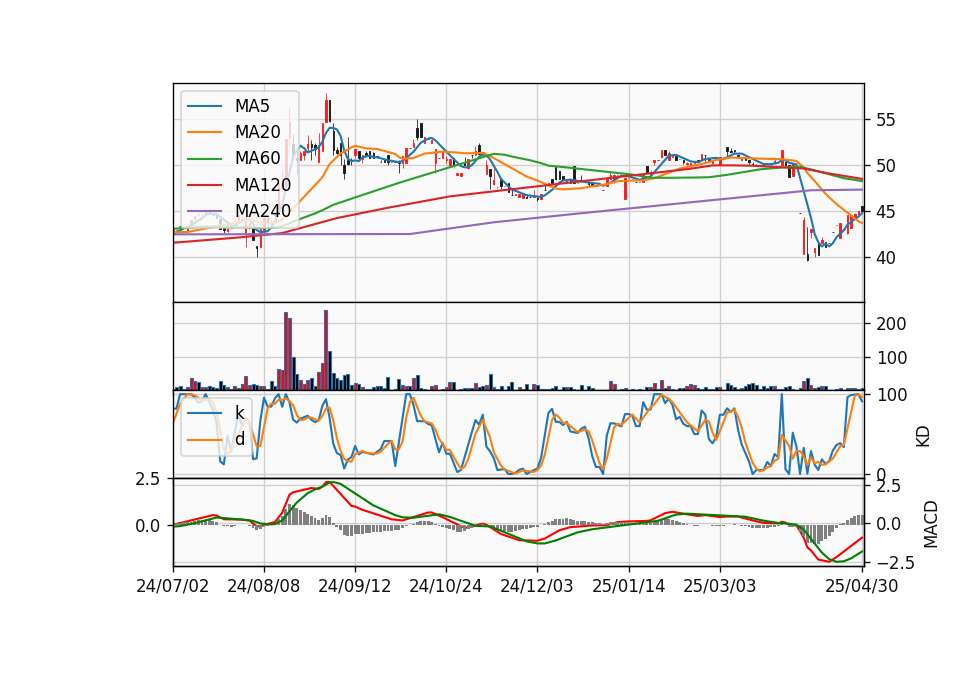960x690 pixels.
Task: Click the MA240 legend label
Action: coord(263,211)
